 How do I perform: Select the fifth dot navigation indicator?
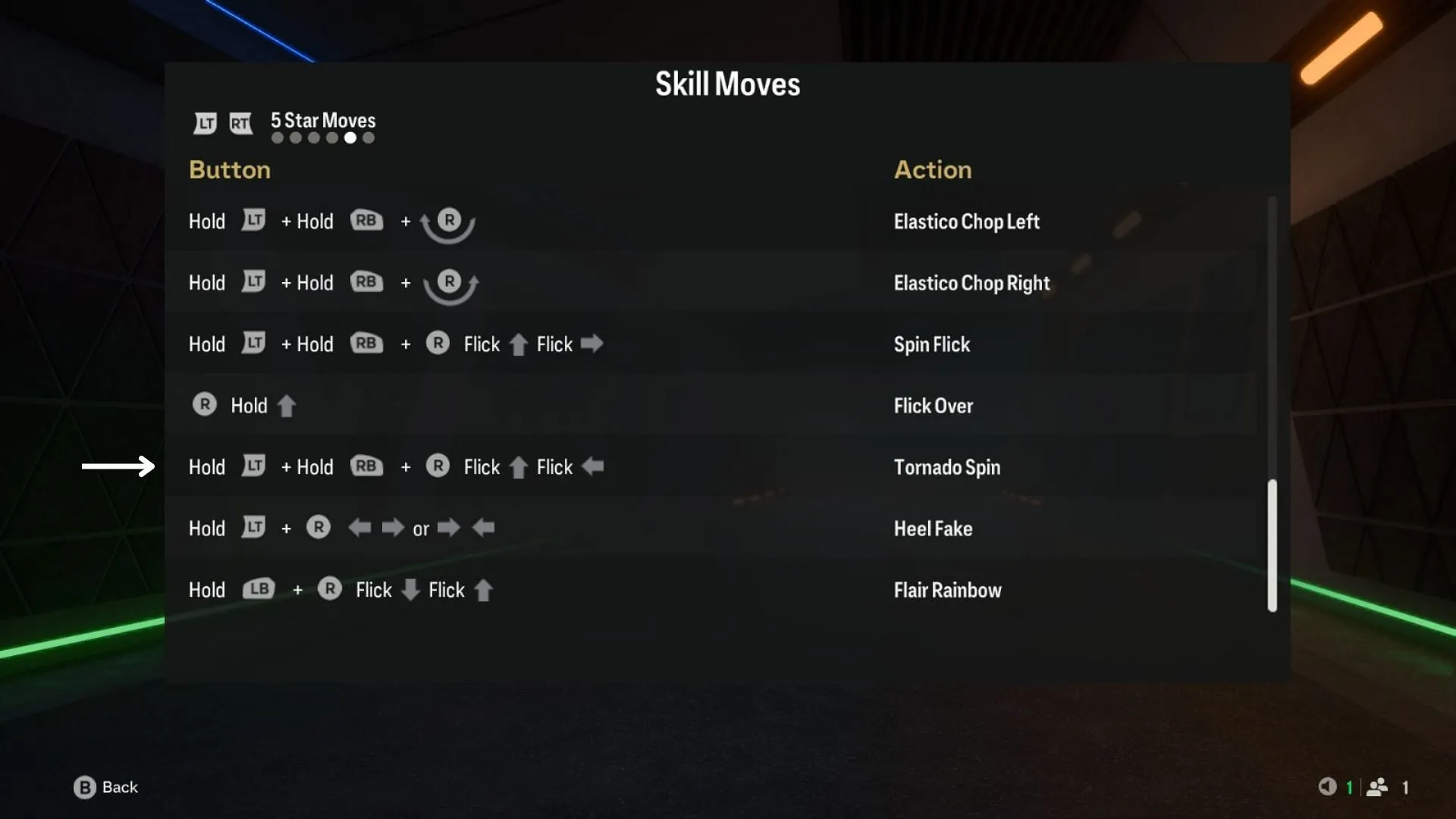click(x=349, y=139)
